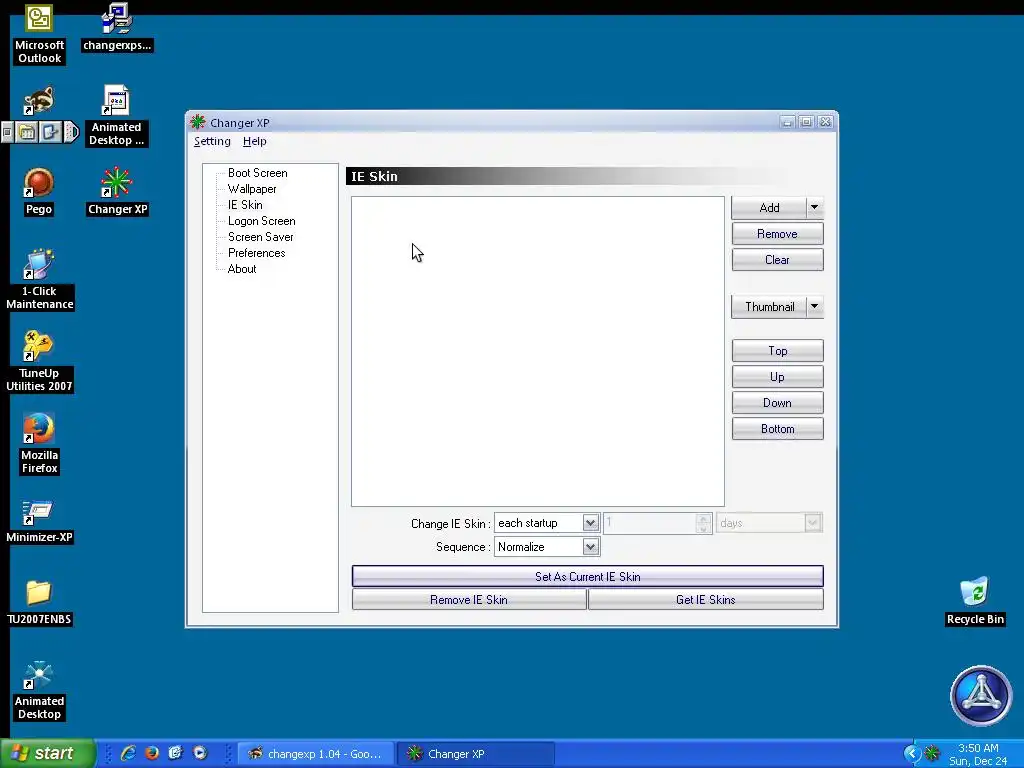
Task: Click the Clear button
Action: tap(777, 260)
